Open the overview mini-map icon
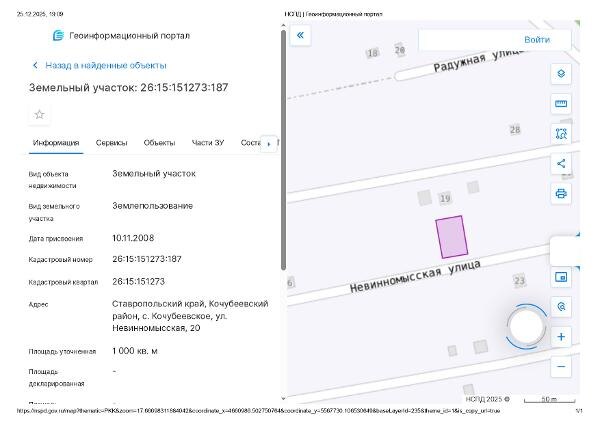Screen dimensions: 600x424 point(561,277)
